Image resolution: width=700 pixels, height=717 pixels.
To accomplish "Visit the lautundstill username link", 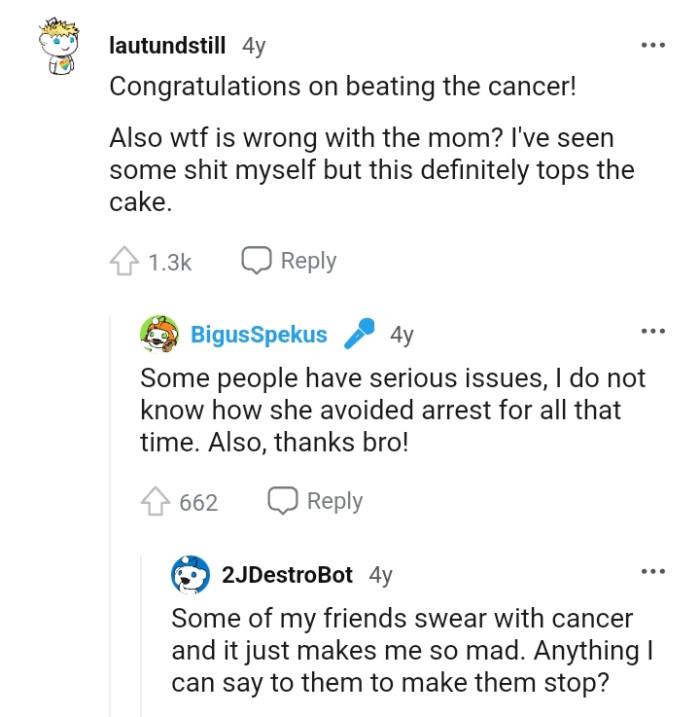I will click(168, 46).
